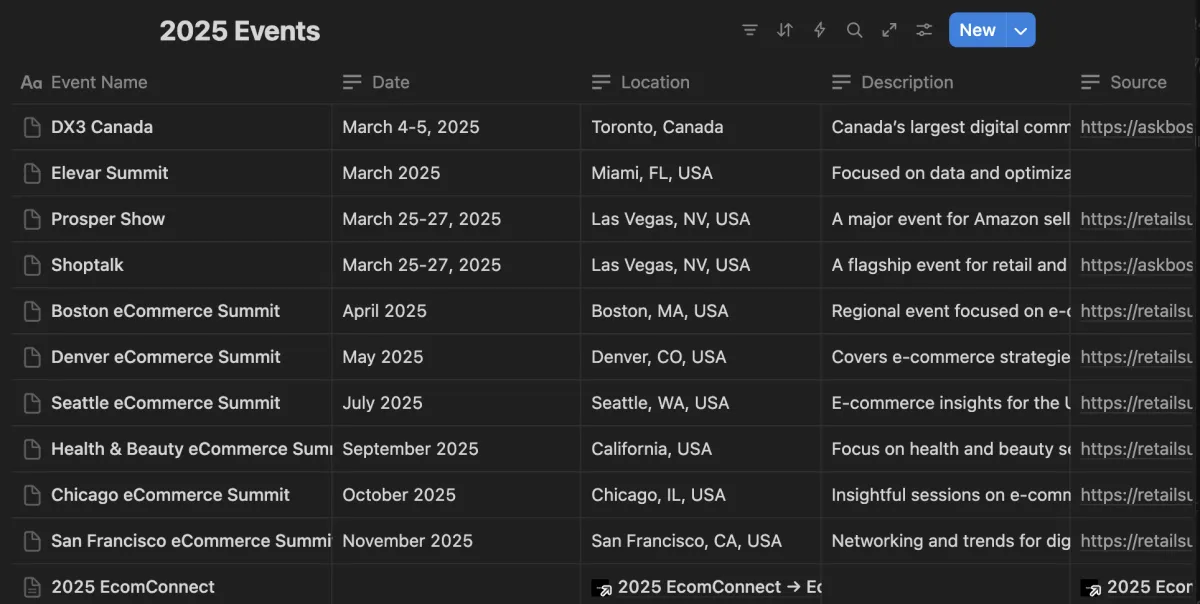The width and height of the screenshot is (1200, 604).
Task: Click the search magnifier icon
Action: click(854, 30)
